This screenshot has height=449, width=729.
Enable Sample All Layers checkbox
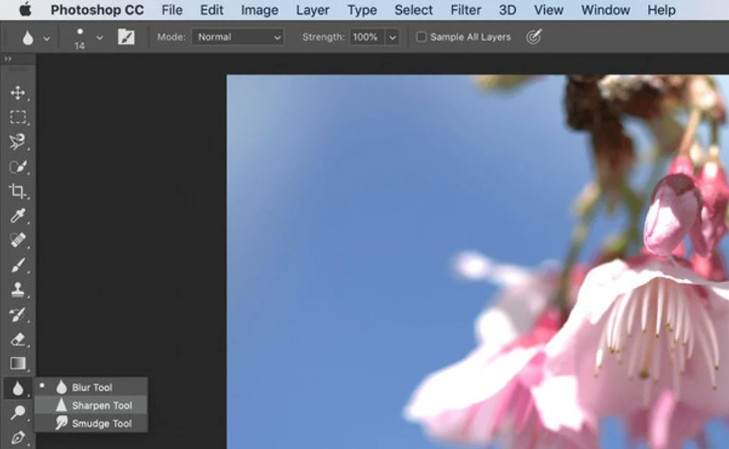421,37
